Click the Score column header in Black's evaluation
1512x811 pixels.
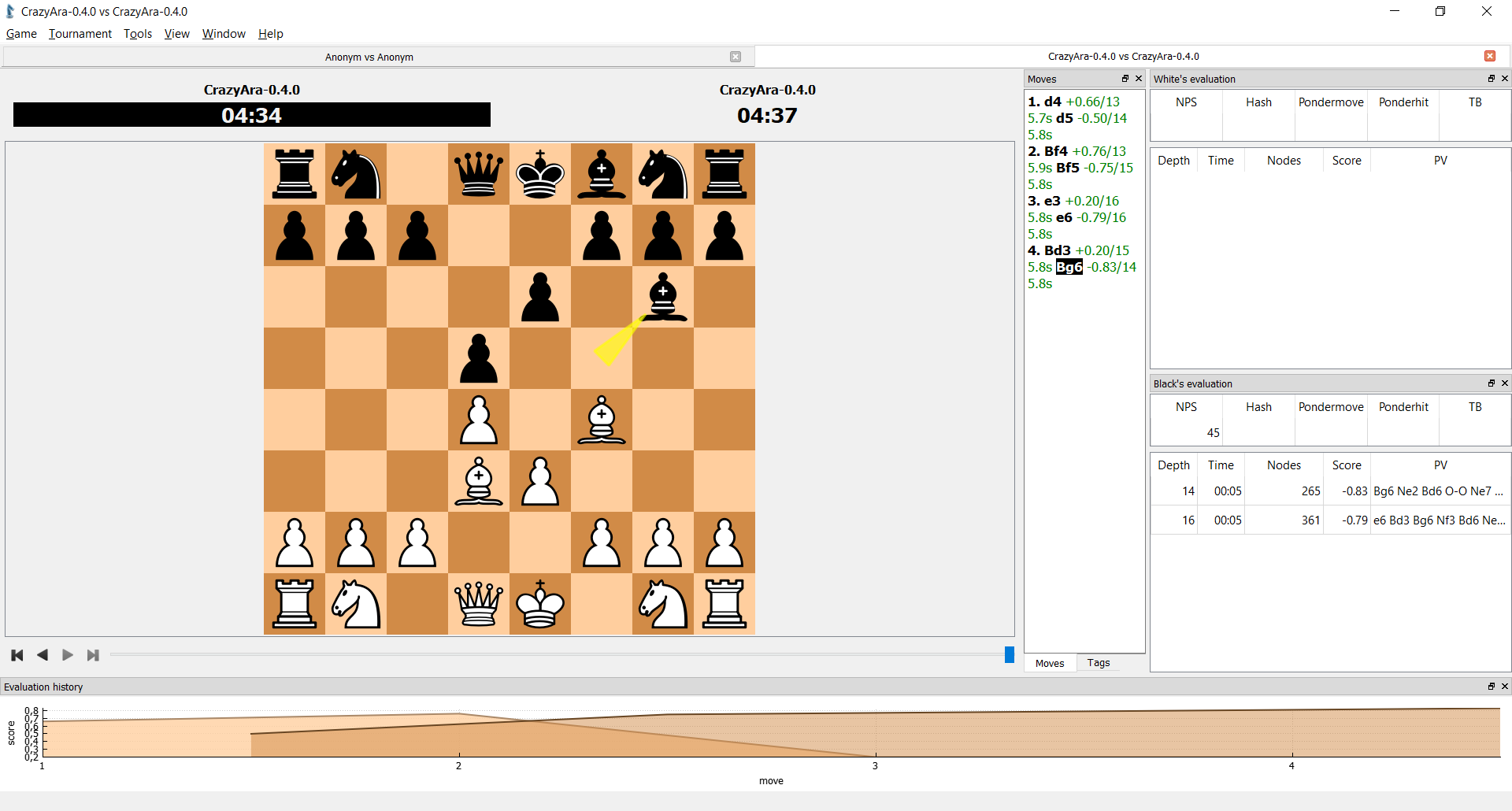[x=1347, y=465]
